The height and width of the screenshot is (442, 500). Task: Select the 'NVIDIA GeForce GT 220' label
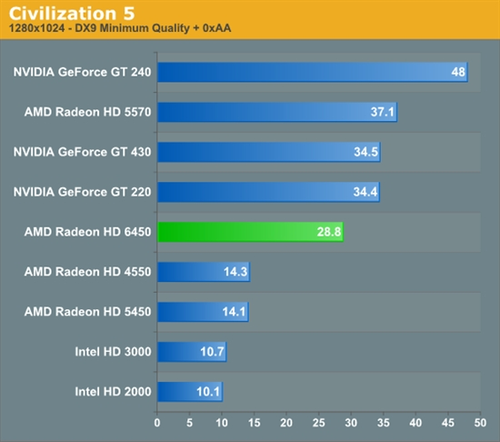pos(82,192)
